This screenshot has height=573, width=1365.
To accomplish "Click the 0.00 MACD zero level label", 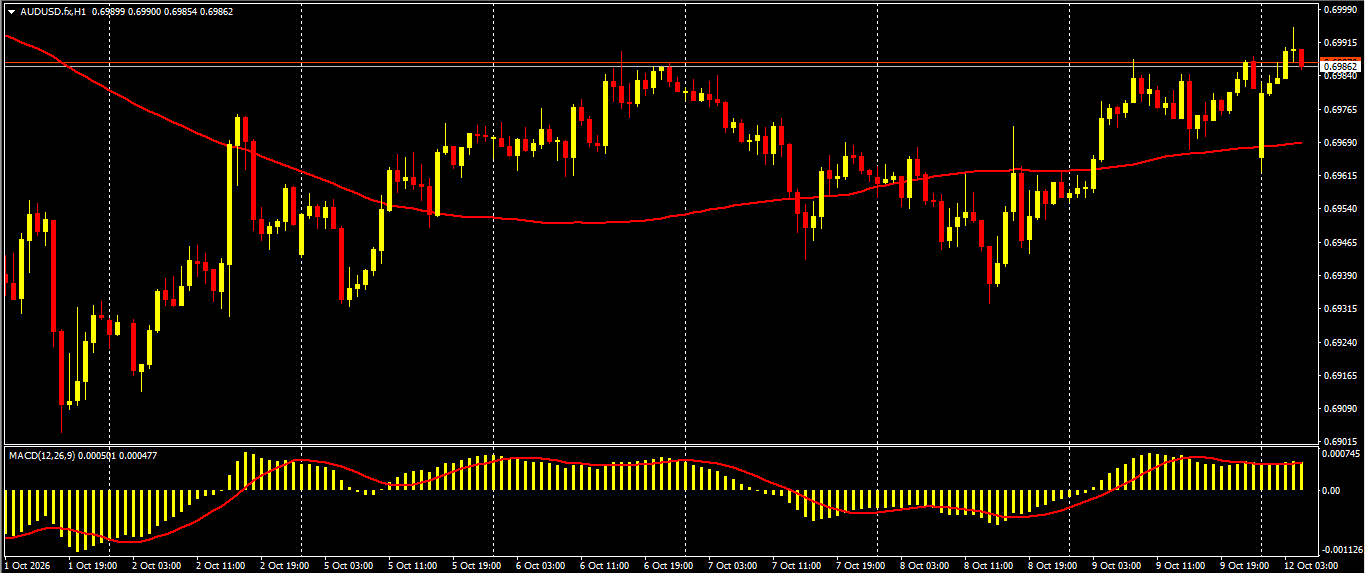I will (1329, 491).
